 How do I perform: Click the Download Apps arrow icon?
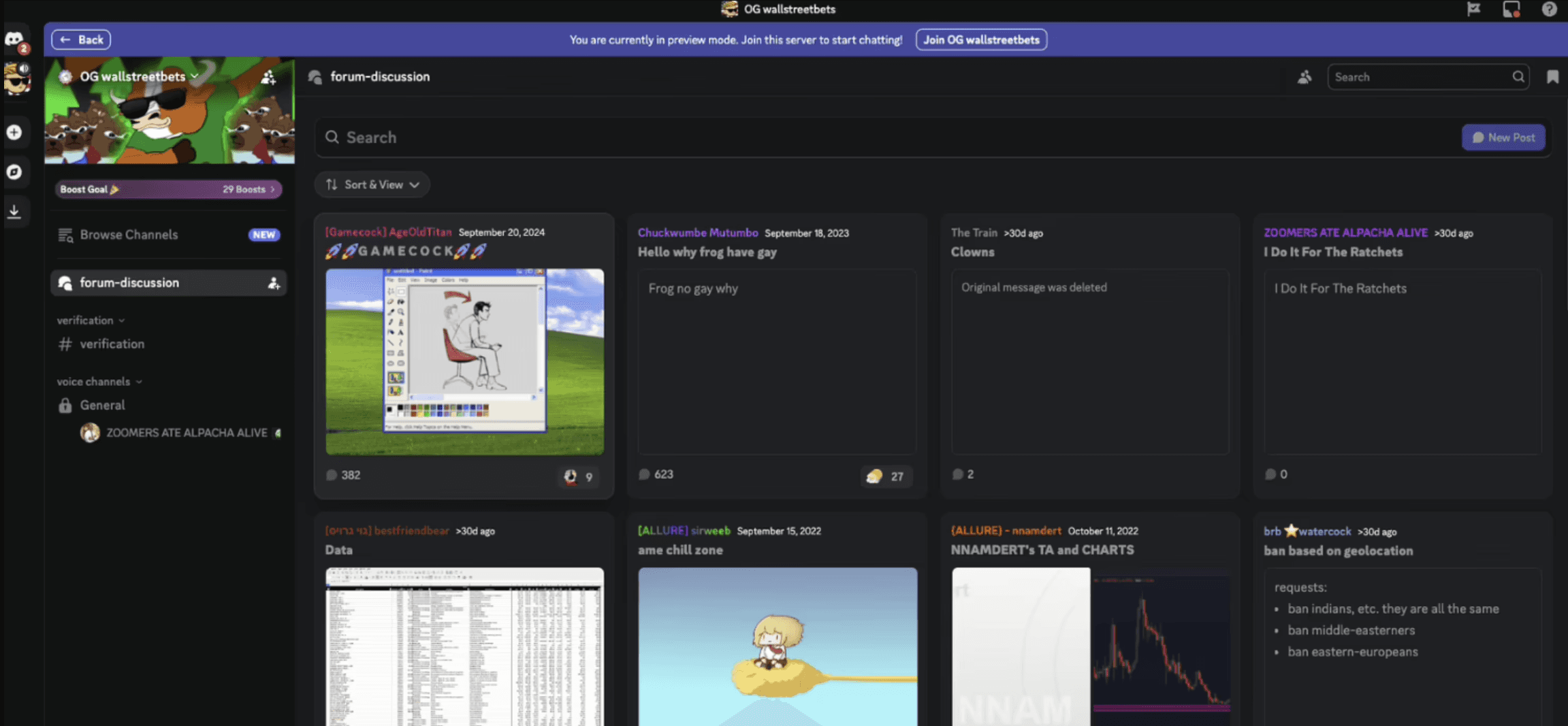pyautogui.click(x=14, y=212)
